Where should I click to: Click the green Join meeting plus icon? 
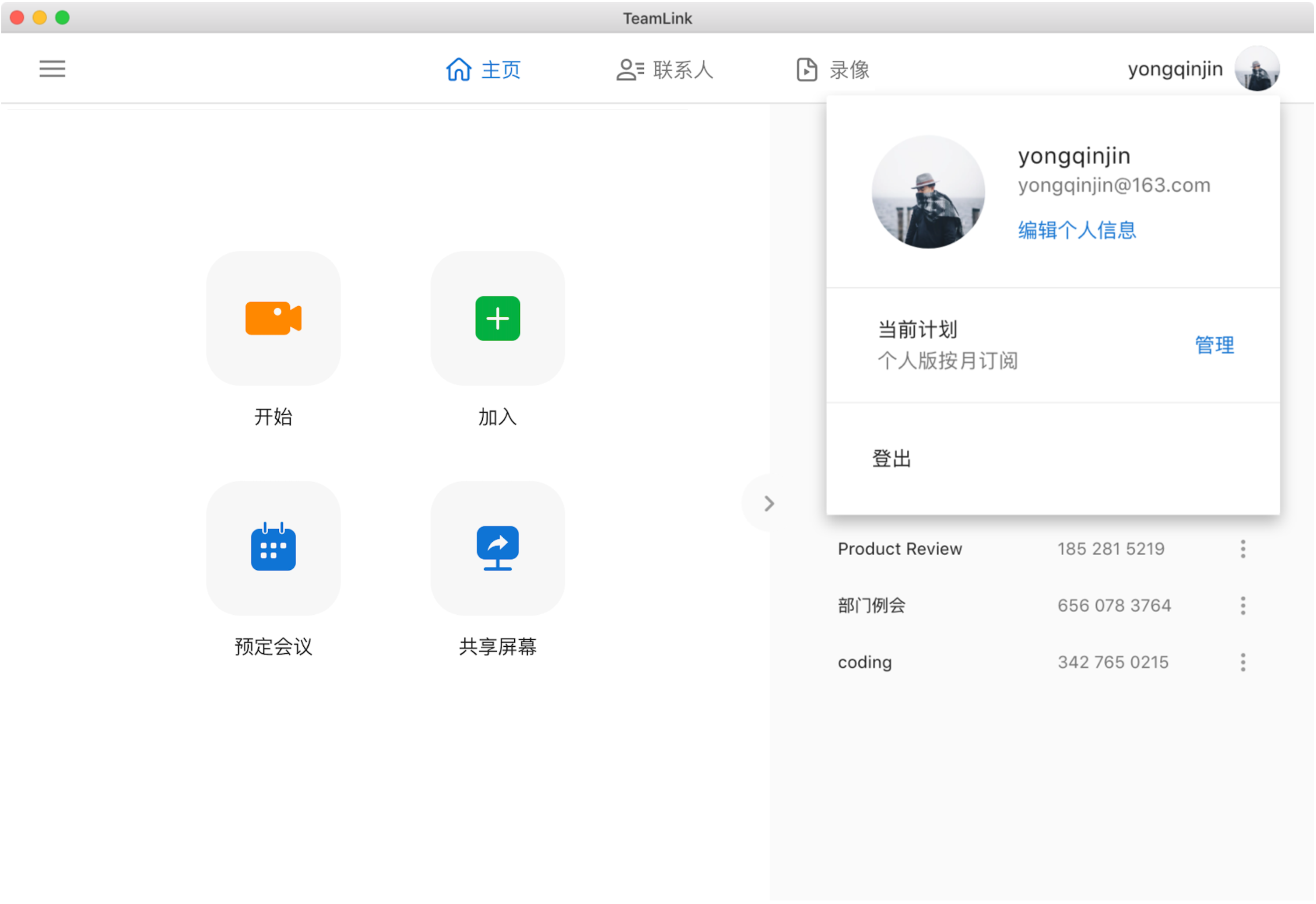pyautogui.click(x=498, y=319)
